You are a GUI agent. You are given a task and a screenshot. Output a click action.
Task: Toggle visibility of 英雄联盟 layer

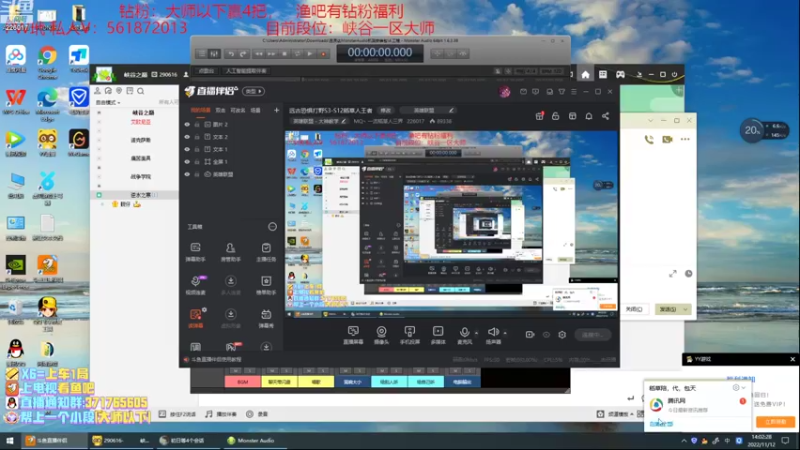tap(187, 174)
